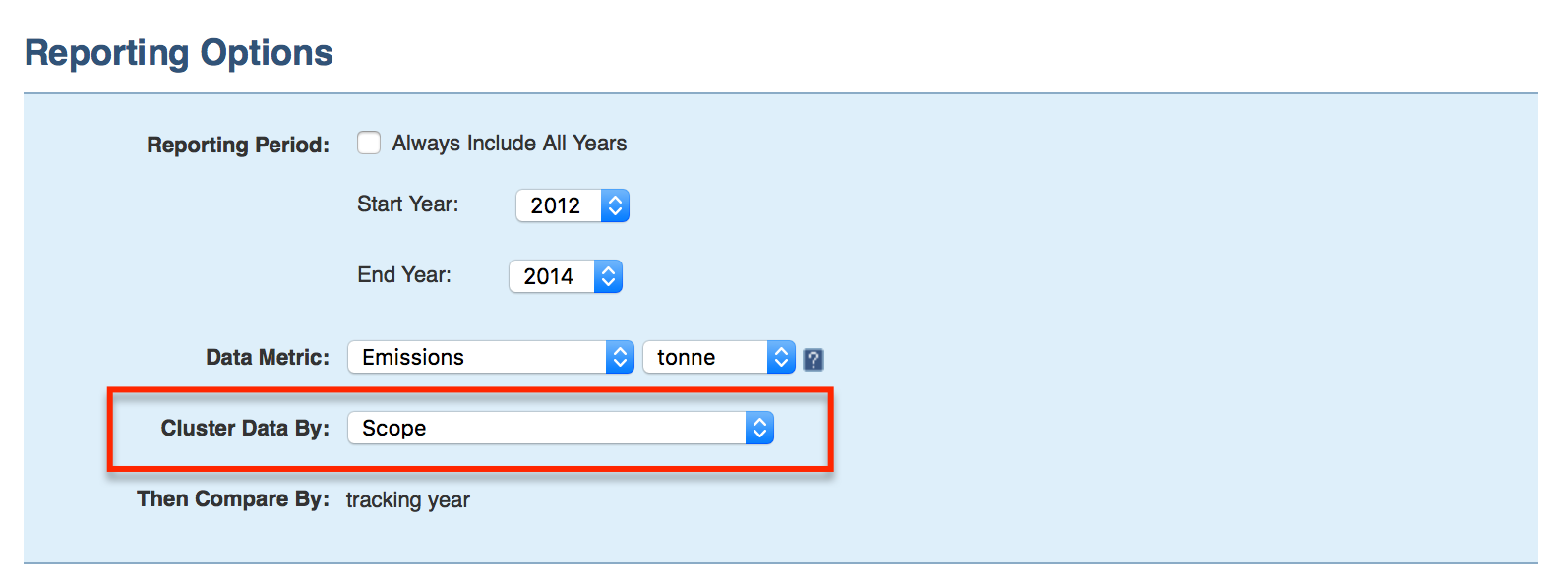Viewport: 1568px width, 582px height.
Task: Click the Data Metric label
Action: 268,357
